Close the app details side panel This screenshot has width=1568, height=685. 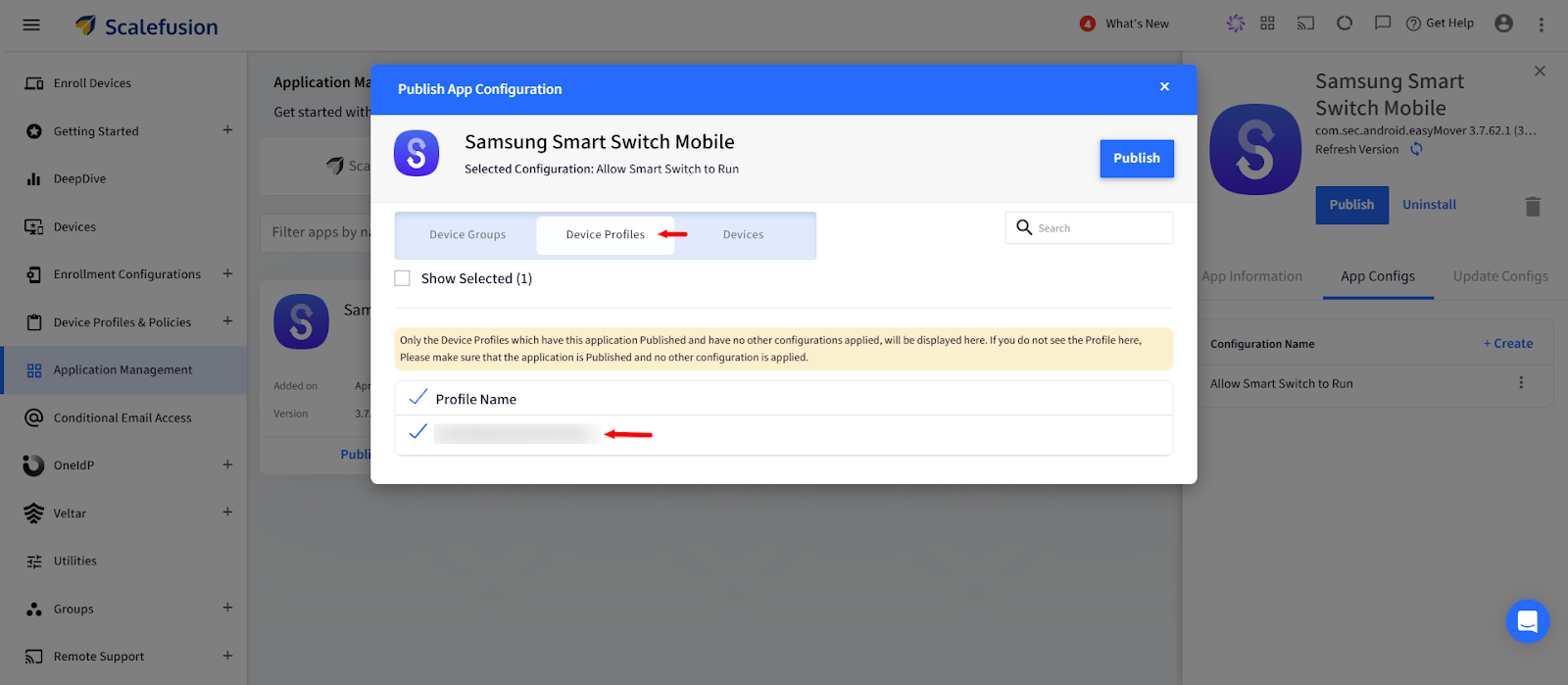pyautogui.click(x=1540, y=71)
